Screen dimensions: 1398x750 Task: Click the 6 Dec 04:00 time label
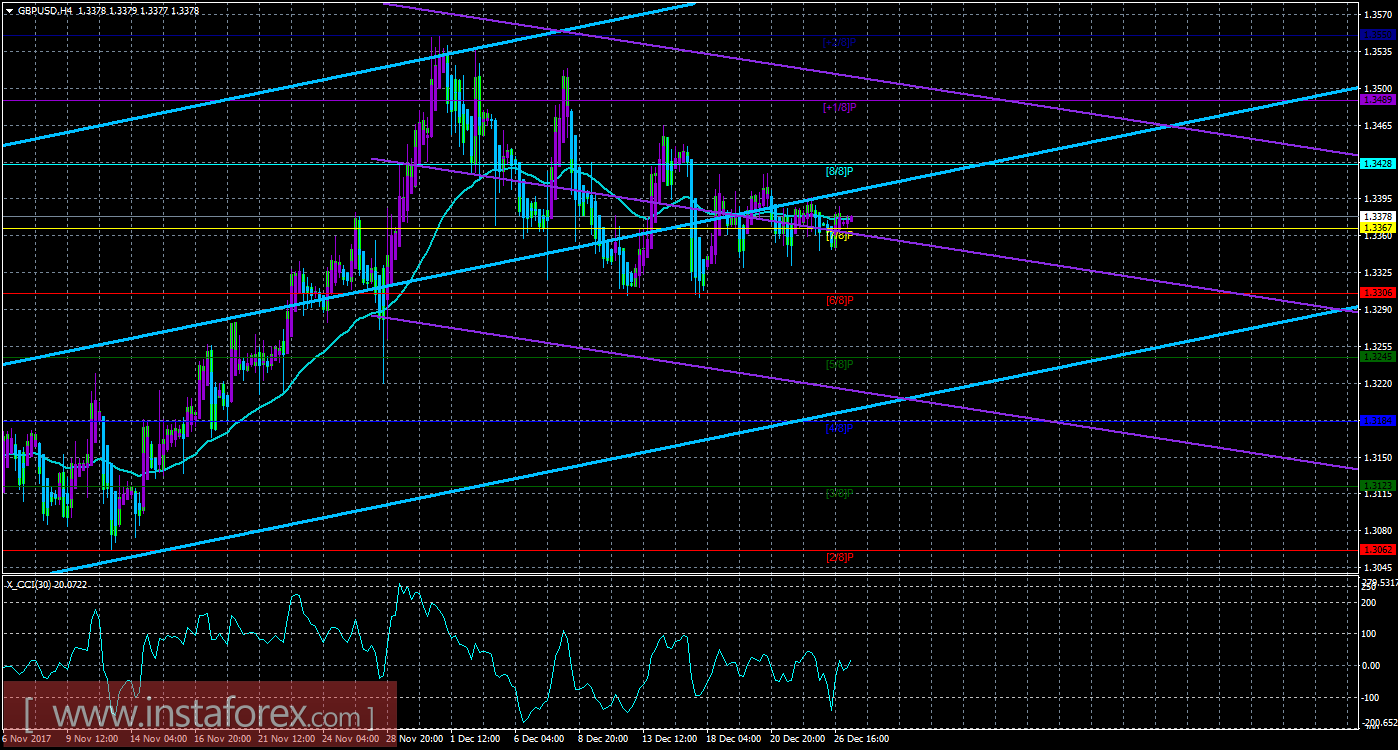pyautogui.click(x=540, y=739)
